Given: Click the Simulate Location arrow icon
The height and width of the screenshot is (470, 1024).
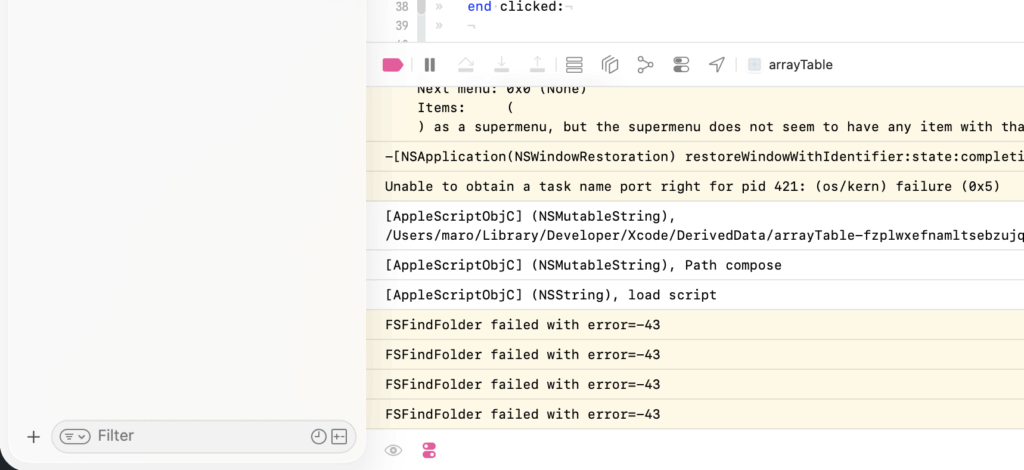Looking at the screenshot, I should [717, 65].
